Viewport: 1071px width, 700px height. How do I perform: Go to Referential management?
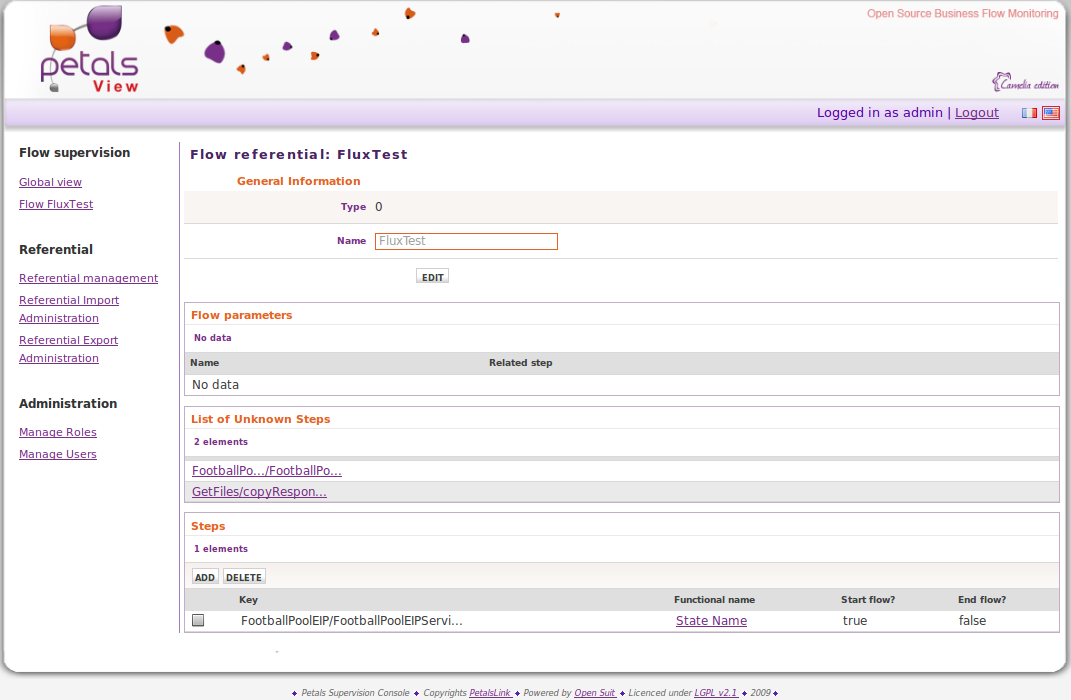pyautogui.click(x=88, y=278)
